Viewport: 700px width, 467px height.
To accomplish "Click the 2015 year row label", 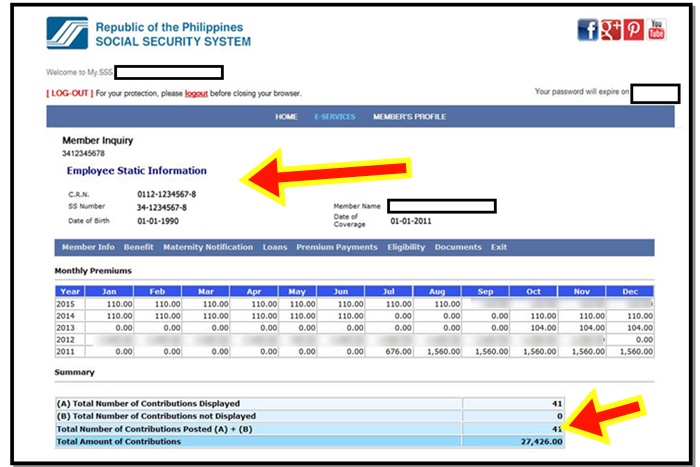I will point(65,304).
